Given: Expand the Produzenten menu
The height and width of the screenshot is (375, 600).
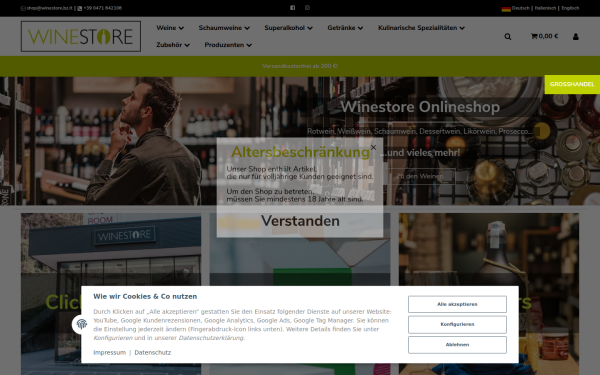Looking at the screenshot, I should [228, 45].
